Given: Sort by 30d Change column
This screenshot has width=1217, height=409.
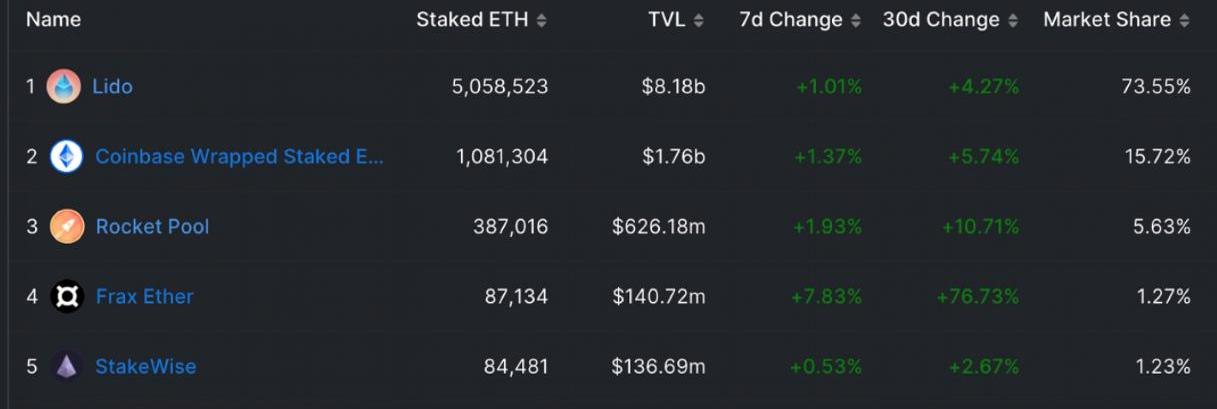Looking at the screenshot, I should 1012,20.
